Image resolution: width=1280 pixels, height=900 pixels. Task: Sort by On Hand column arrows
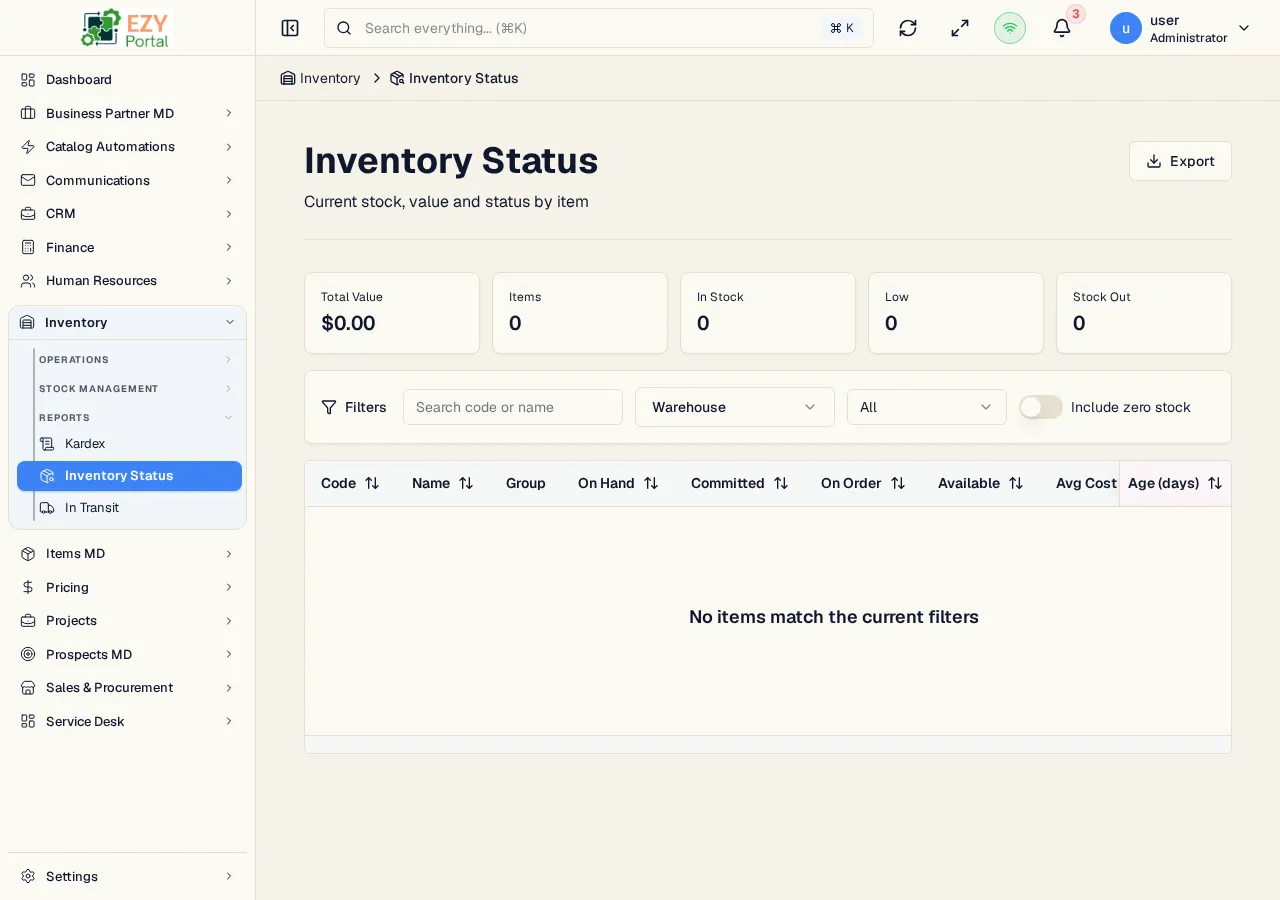coord(651,483)
